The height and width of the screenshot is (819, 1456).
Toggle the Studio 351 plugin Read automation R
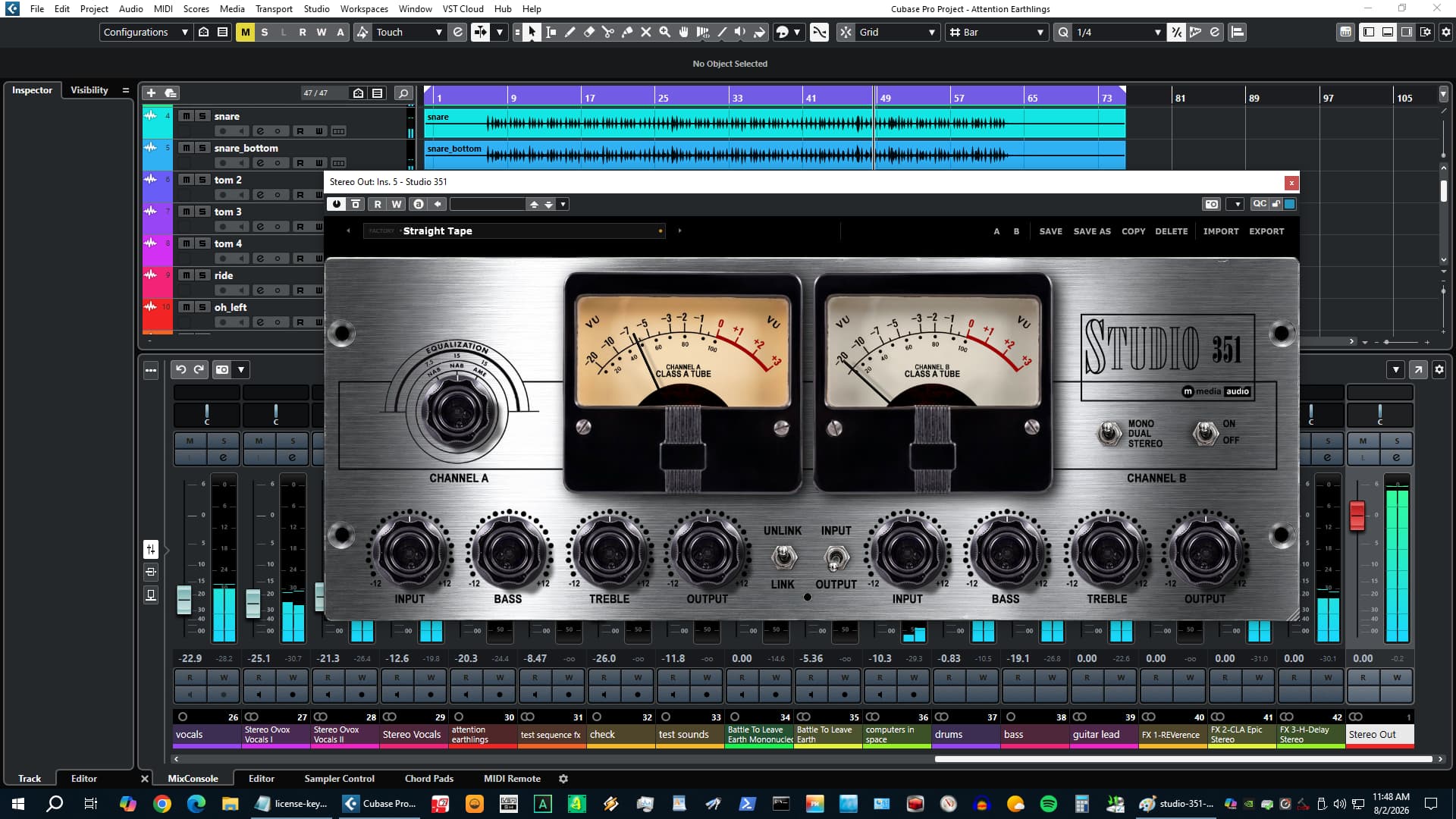point(378,204)
